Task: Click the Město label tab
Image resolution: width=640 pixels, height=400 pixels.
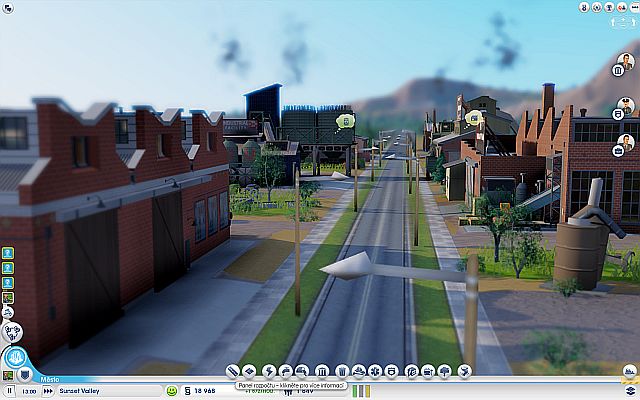Action: point(50,380)
